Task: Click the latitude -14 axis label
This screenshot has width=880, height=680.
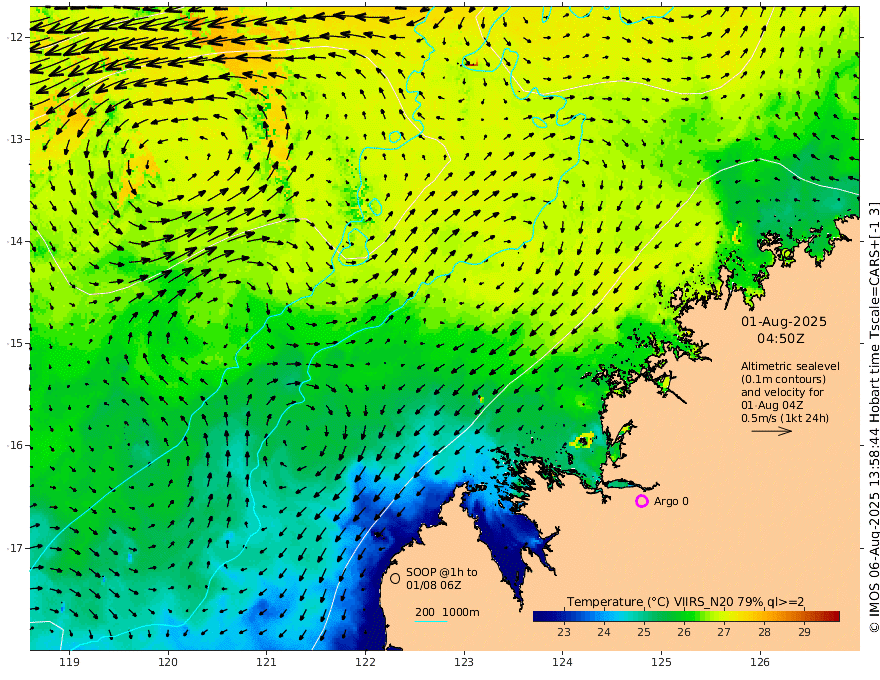Action: pos(15,241)
